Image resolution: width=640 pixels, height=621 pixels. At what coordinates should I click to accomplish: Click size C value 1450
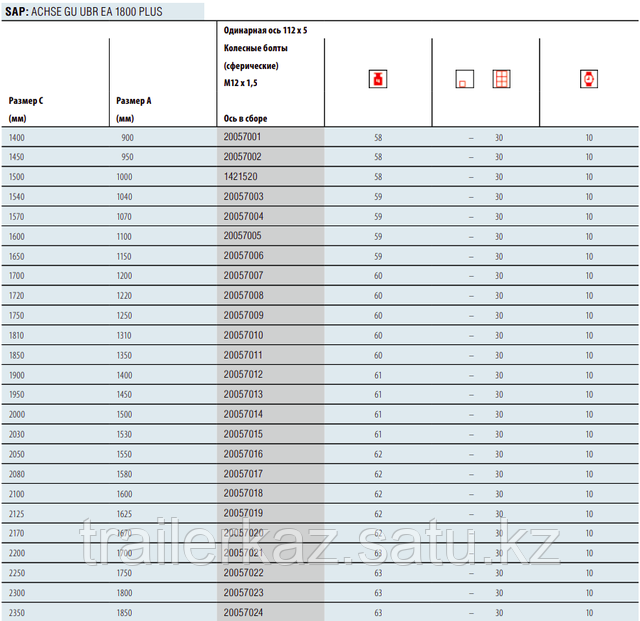pyautogui.click(x=17, y=157)
